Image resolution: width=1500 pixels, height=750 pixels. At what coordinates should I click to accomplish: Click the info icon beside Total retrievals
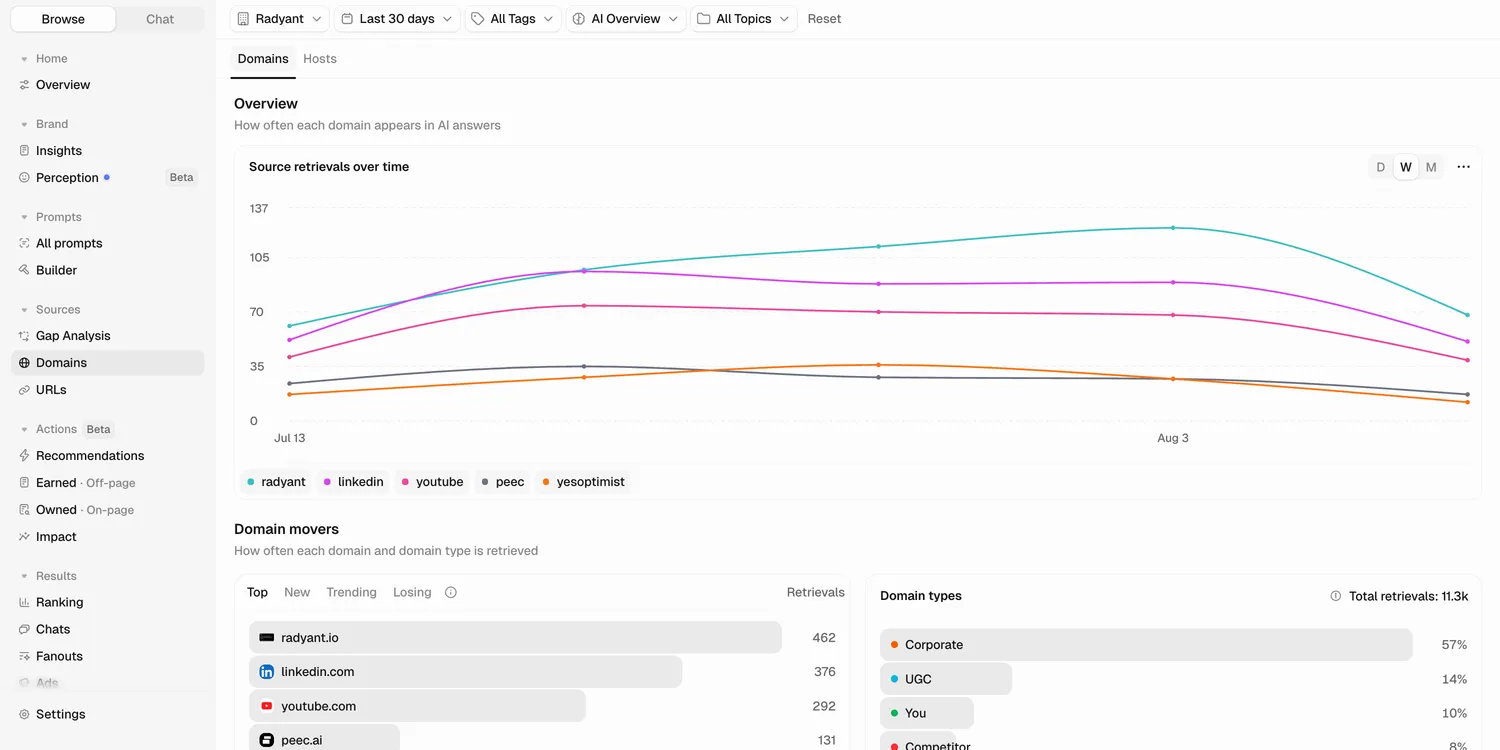tap(1336, 596)
